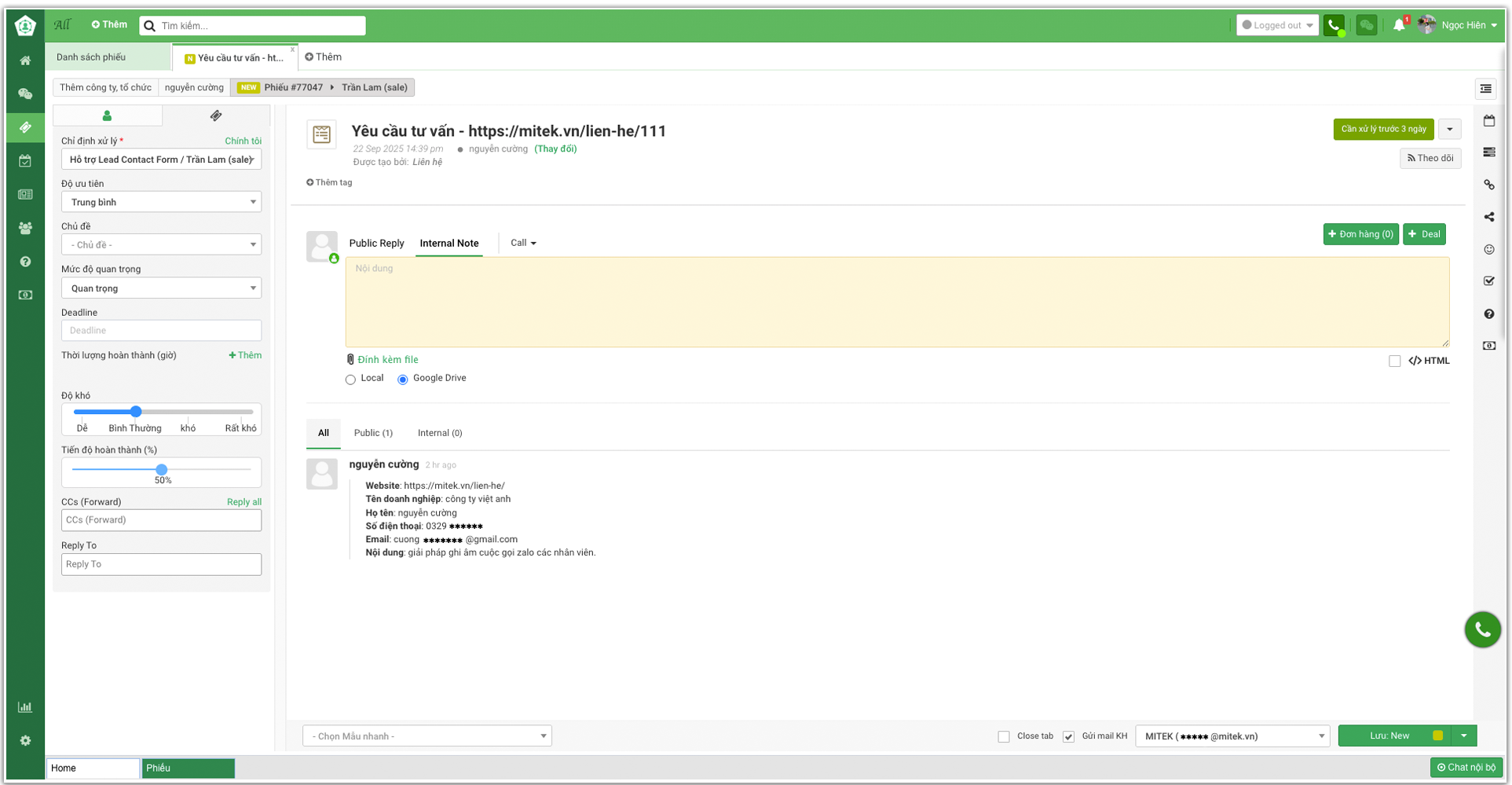
Task: Click the customers group icon in sidebar
Action: [25, 228]
